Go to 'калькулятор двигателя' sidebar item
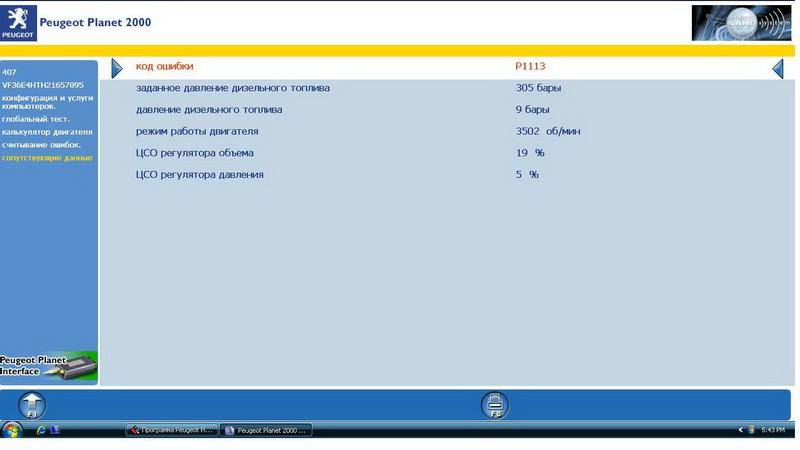This screenshot has width=800, height=450. [47, 132]
